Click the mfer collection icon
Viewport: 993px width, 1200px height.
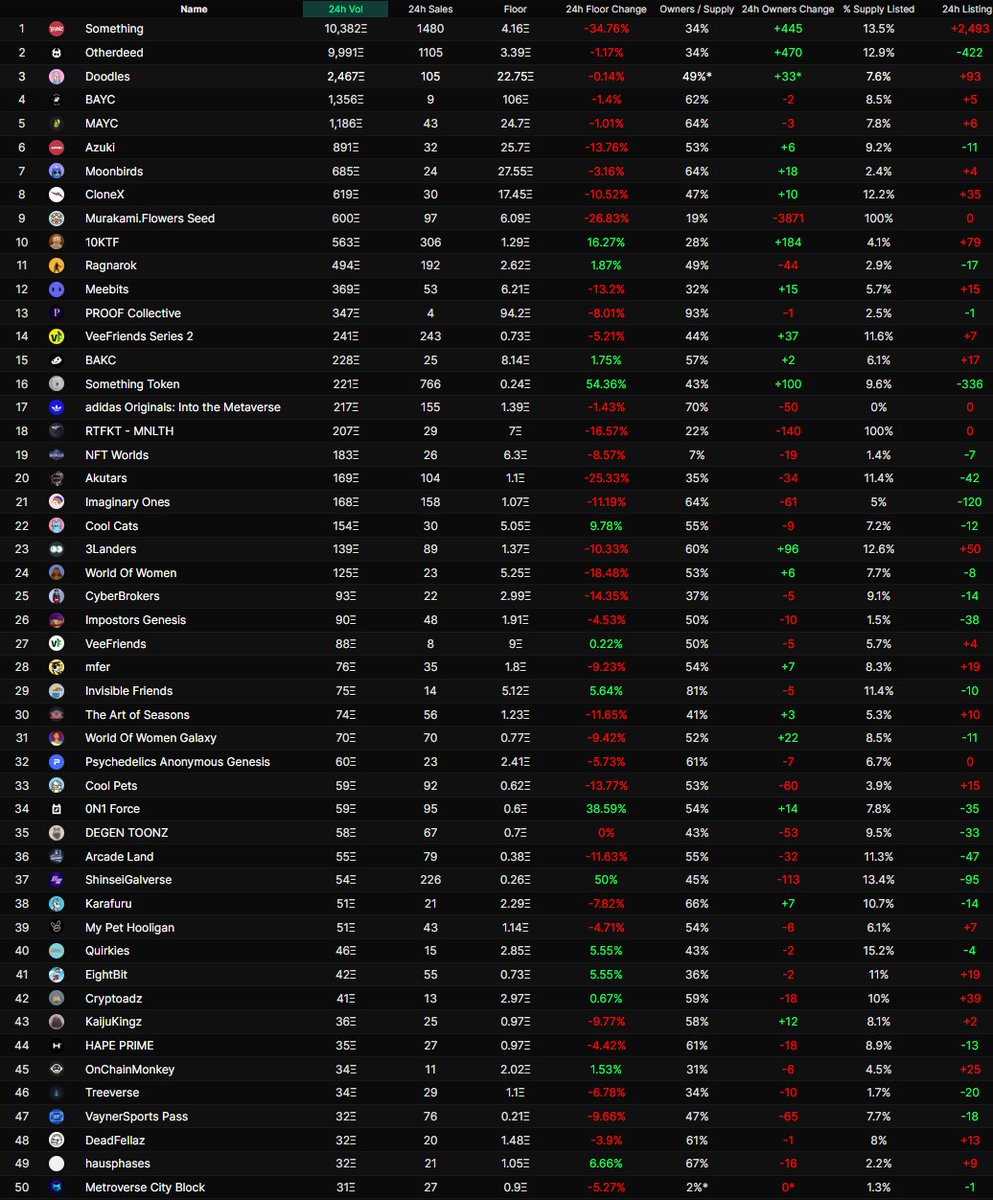click(57, 667)
